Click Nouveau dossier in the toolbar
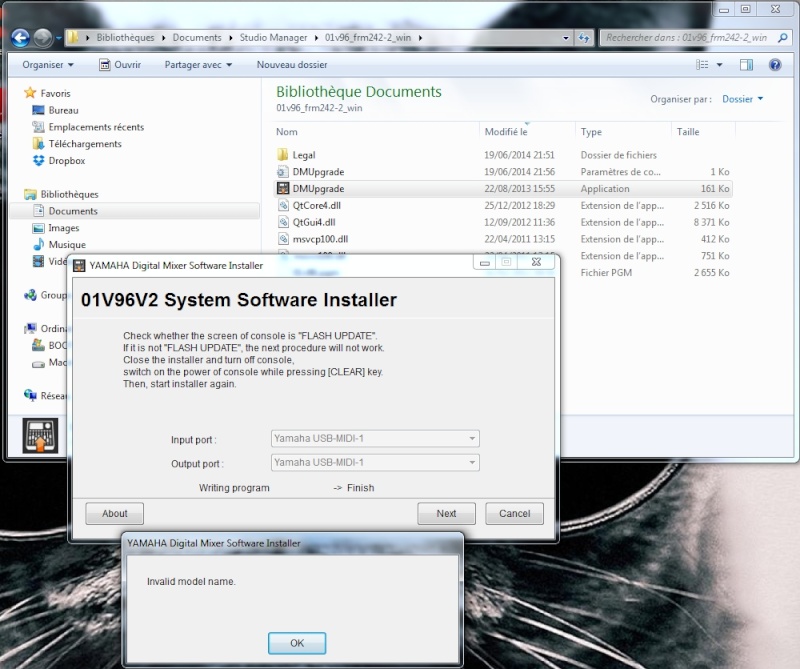The height and width of the screenshot is (669, 800). [292, 65]
